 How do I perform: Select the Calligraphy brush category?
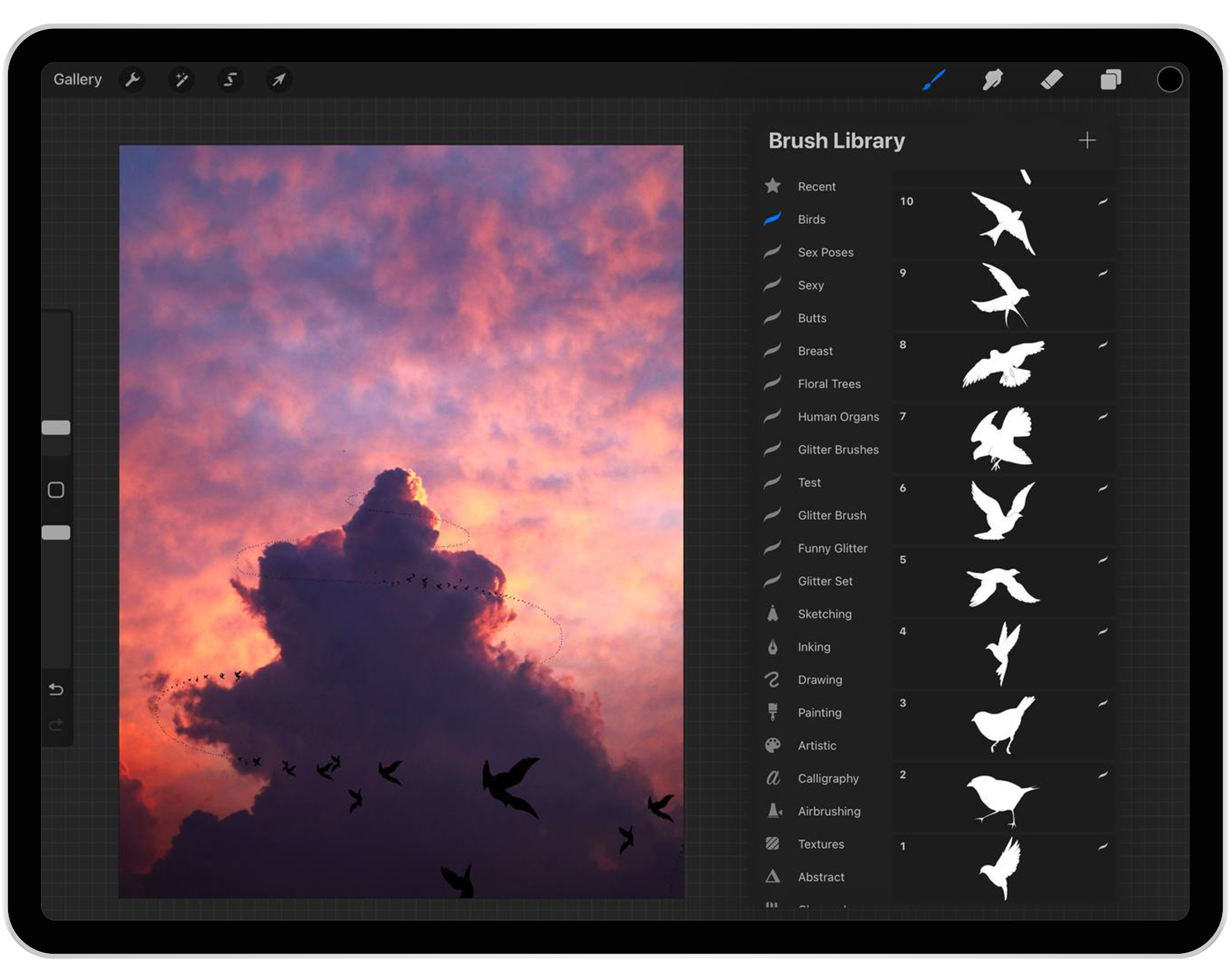point(828,778)
